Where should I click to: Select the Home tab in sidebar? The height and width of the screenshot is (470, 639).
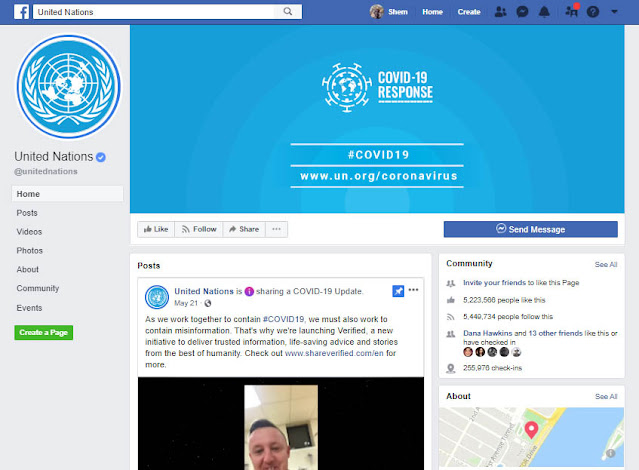(x=67, y=194)
